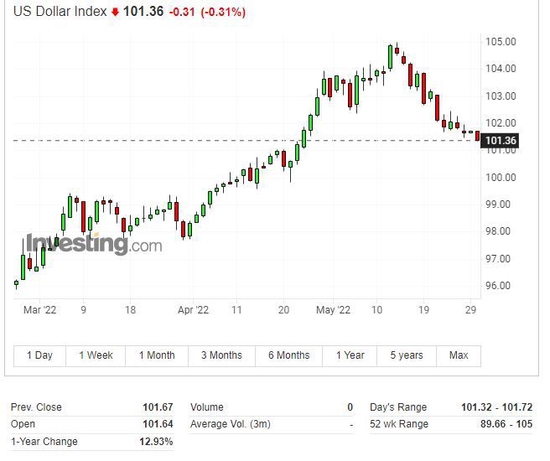Click the Prev. Close value 101.67

pyautogui.click(x=158, y=407)
